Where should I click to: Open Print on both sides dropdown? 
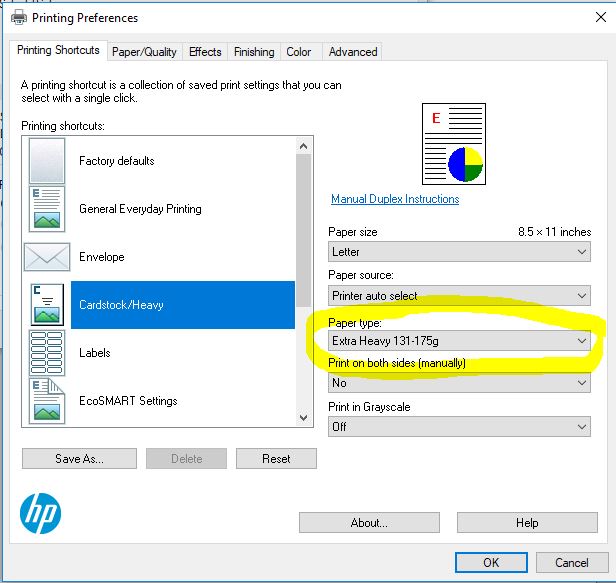pos(459,383)
